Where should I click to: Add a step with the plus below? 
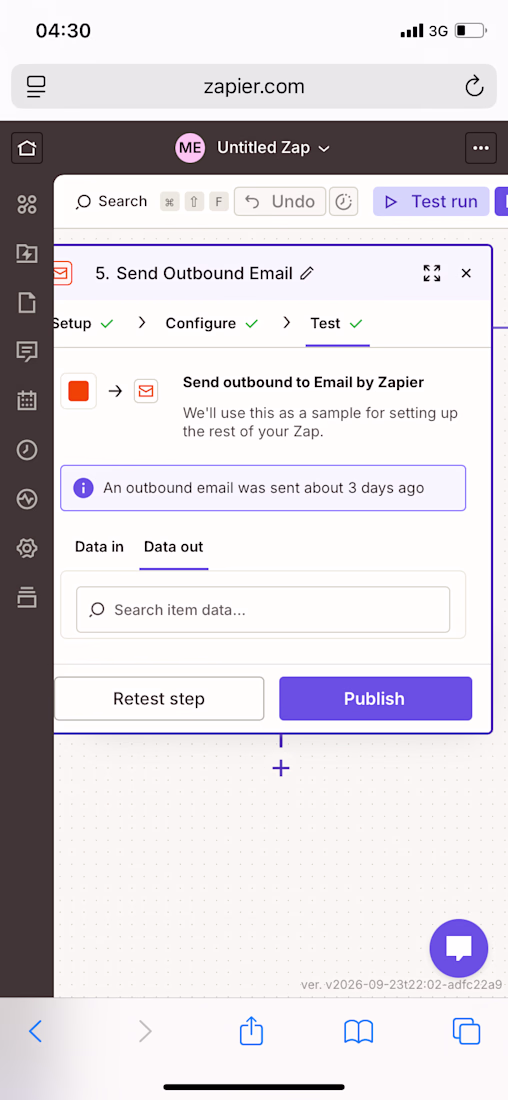[281, 768]
